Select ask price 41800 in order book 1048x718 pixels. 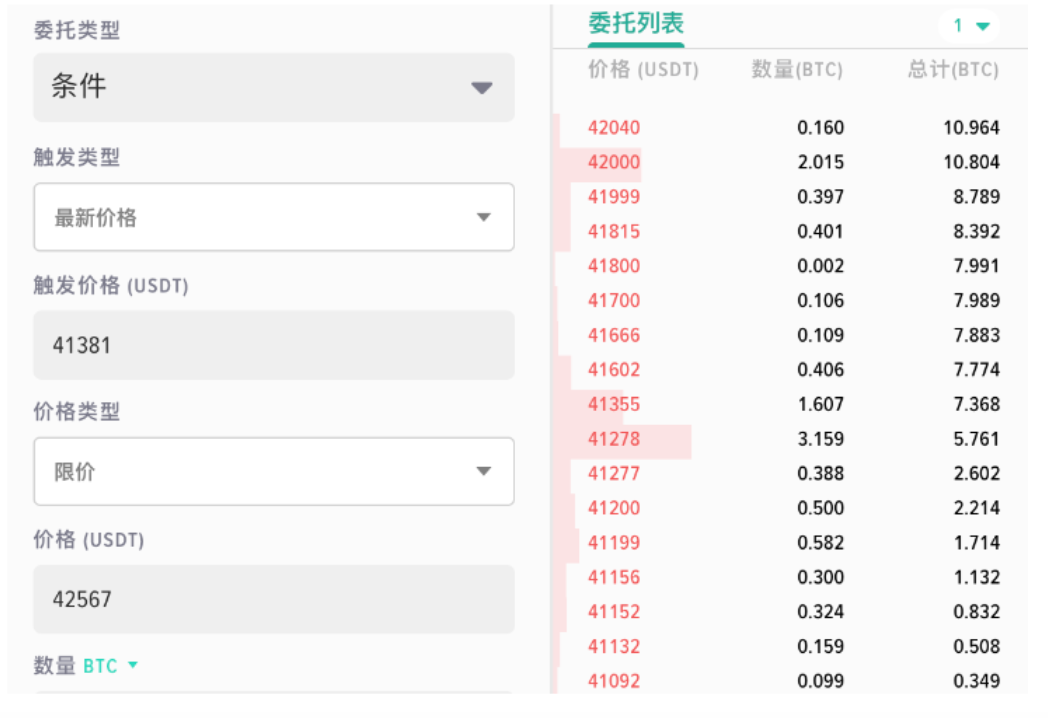point(614,266)
